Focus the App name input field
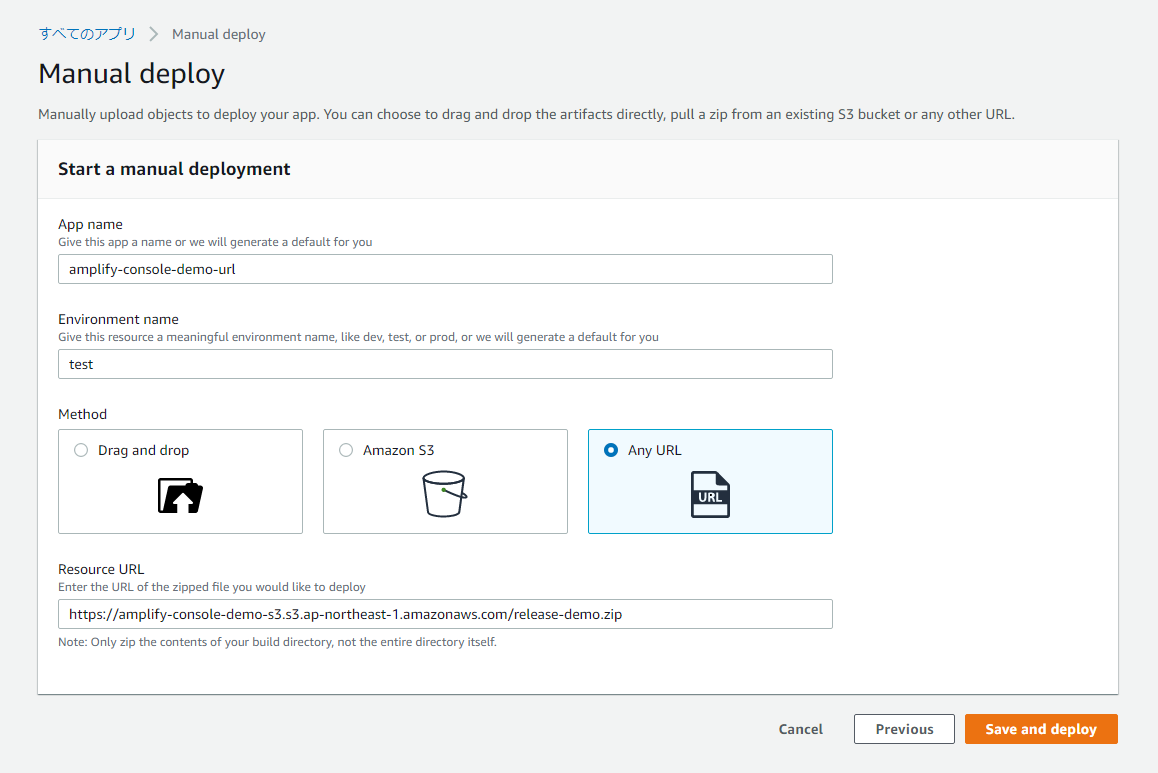The image size is (1158, 773). [x=445, y=269]
